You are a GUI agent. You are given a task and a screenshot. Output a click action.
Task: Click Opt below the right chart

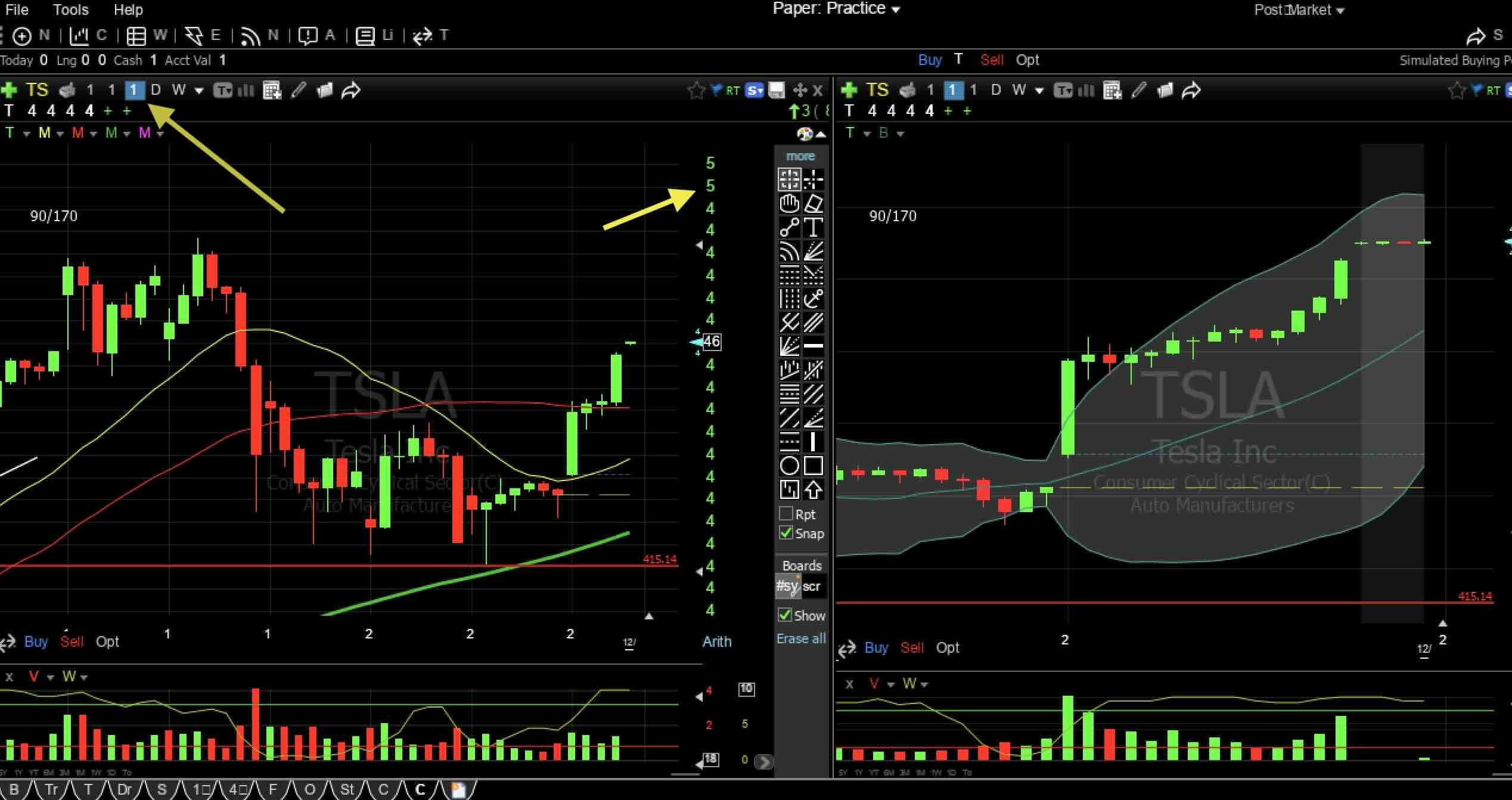click(948, 647)
